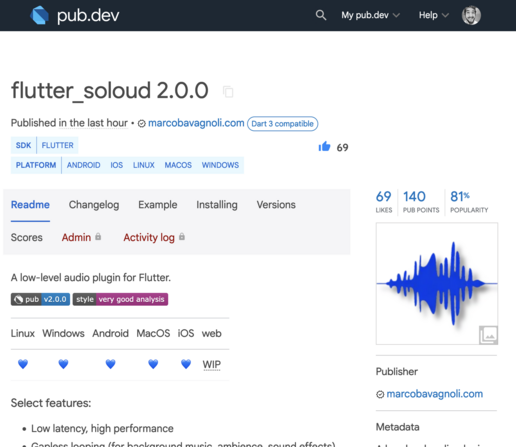Click the verified publisher icon near the title
This screenshot has height=447, width=516.
click(x=142, y=124)
